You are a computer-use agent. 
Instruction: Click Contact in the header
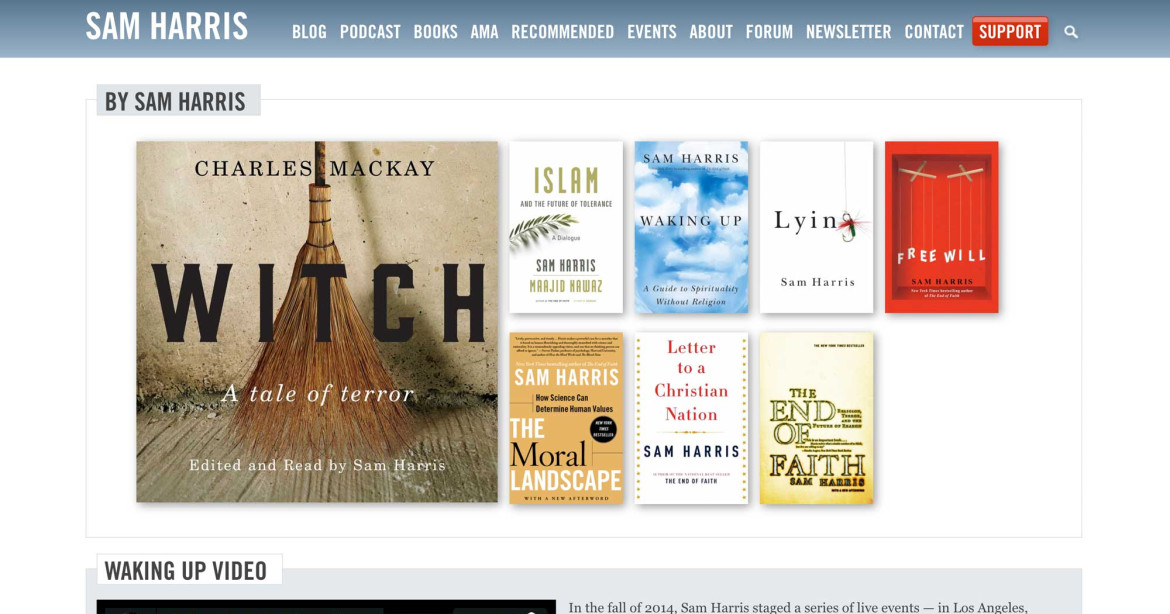click(934, 32)
